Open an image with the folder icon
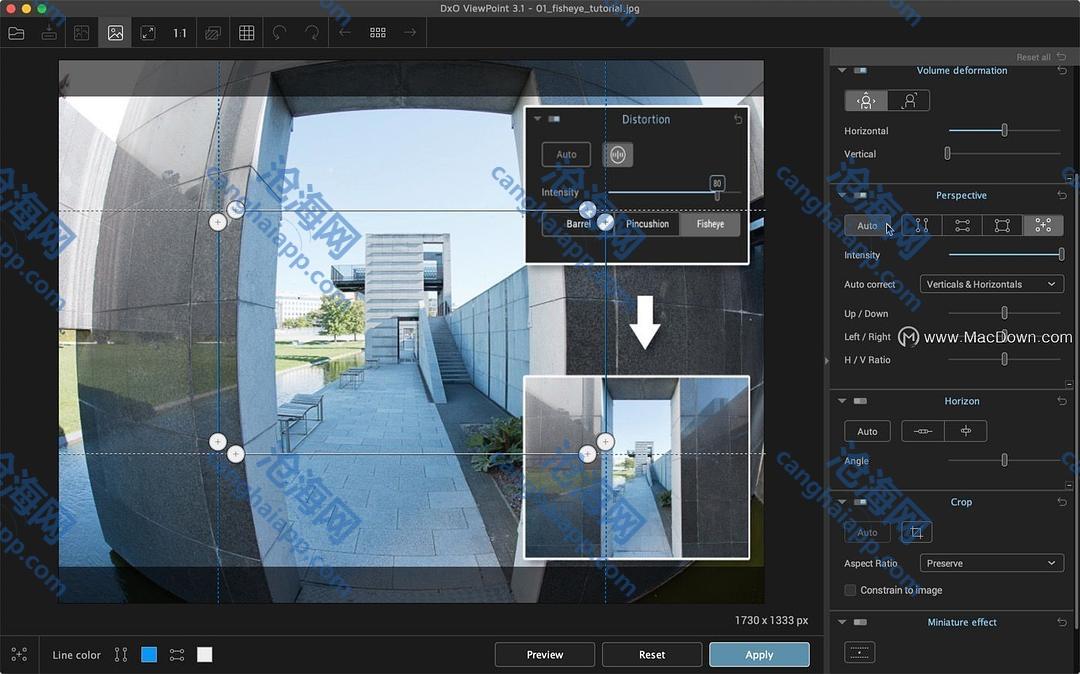This screenshot has height=674, width=1080. (x=16, y=33)
